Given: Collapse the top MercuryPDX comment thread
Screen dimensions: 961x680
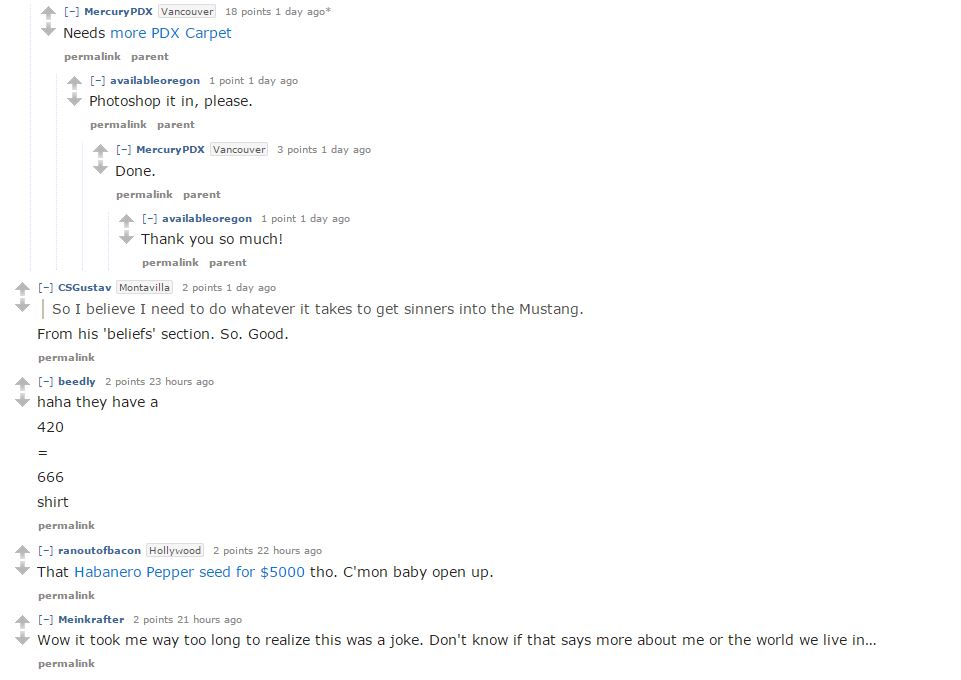Looking at the screenshot, I should pos(71,11).
